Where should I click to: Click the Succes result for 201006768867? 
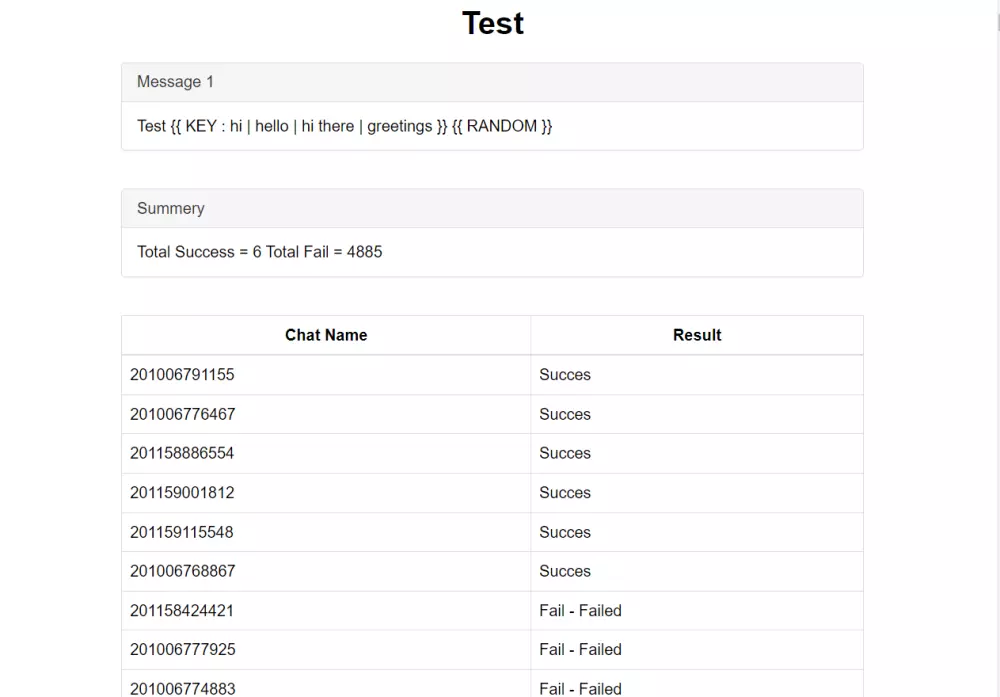(x=565, y=571)
